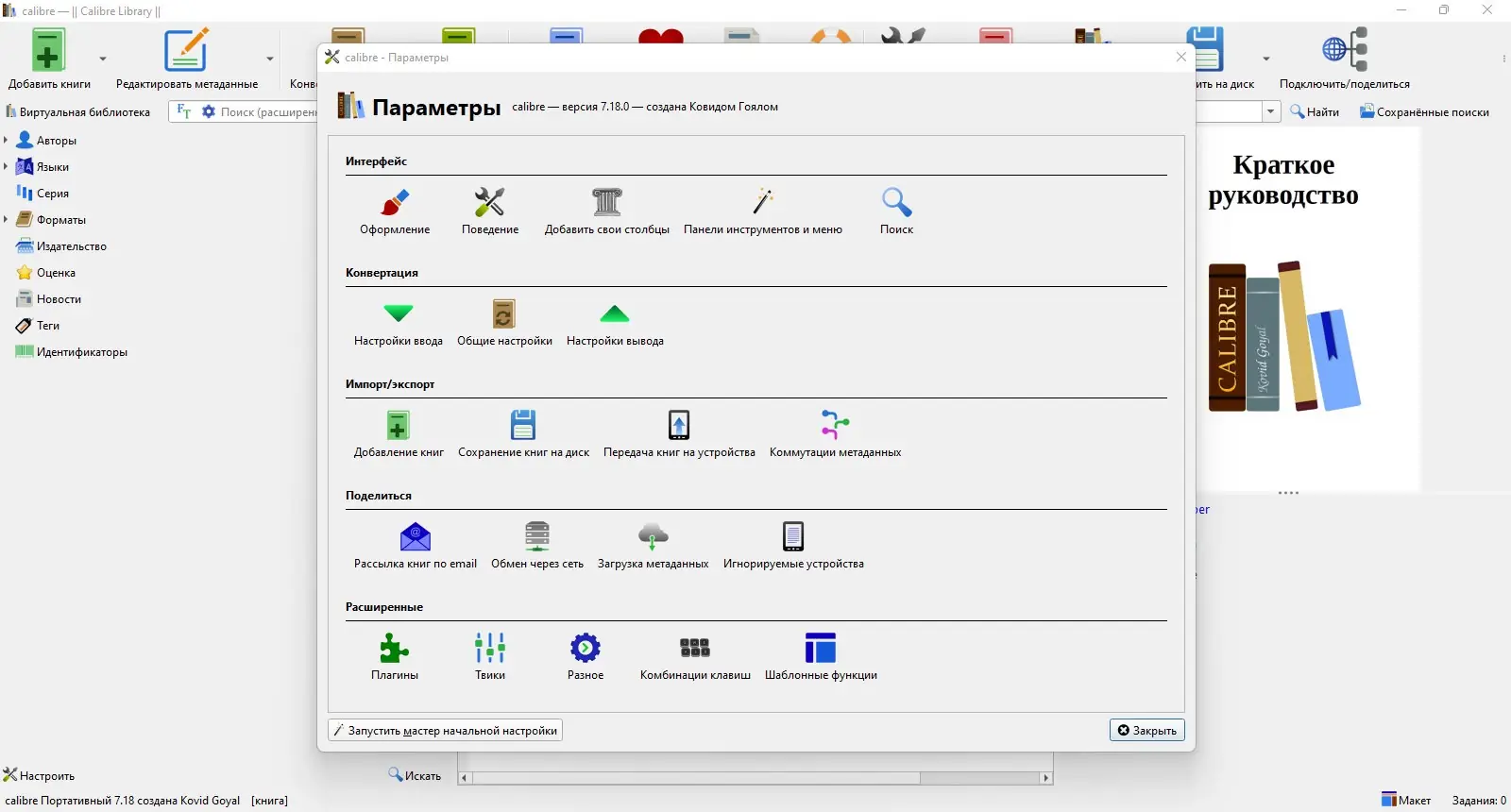The image size is (1511, 812).
Task: Click the Найти search button
Action: (1315, 111)
